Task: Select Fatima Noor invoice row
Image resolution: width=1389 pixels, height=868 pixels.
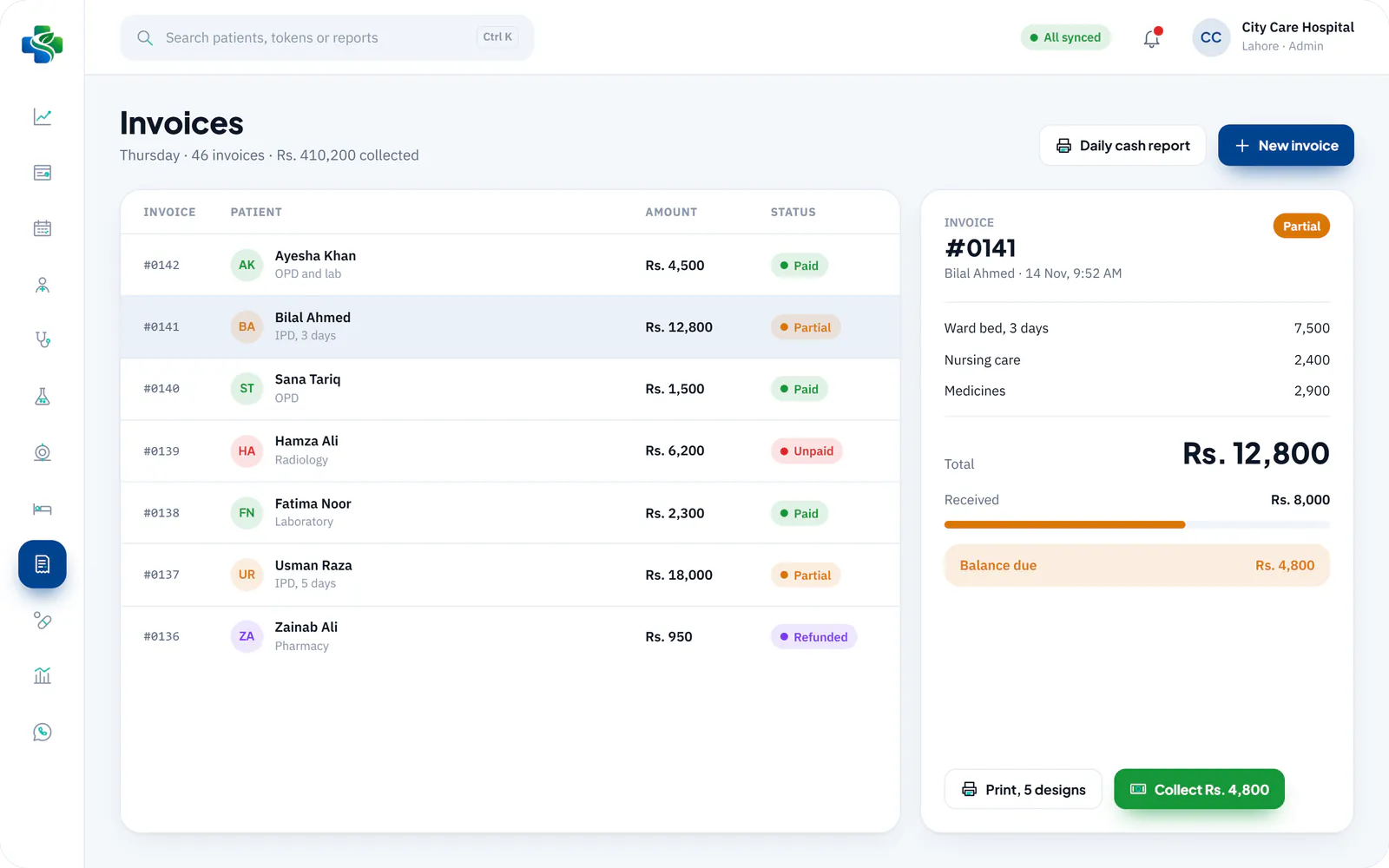Action: [510, 513]
